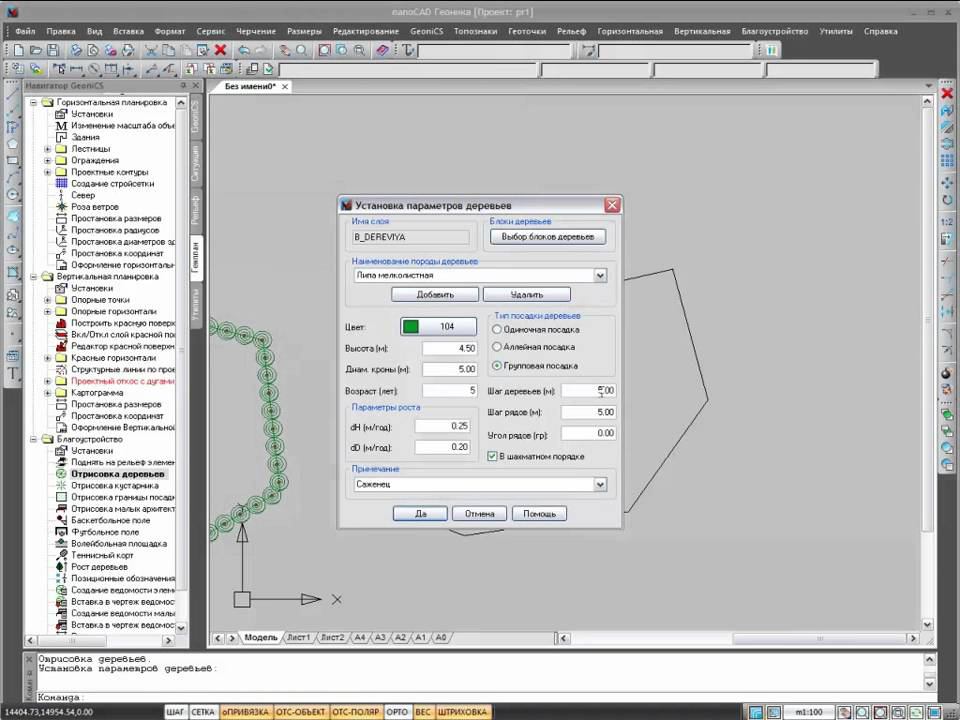Click the Undo arrow icon
960x720 pixels.
coord(244,50)
